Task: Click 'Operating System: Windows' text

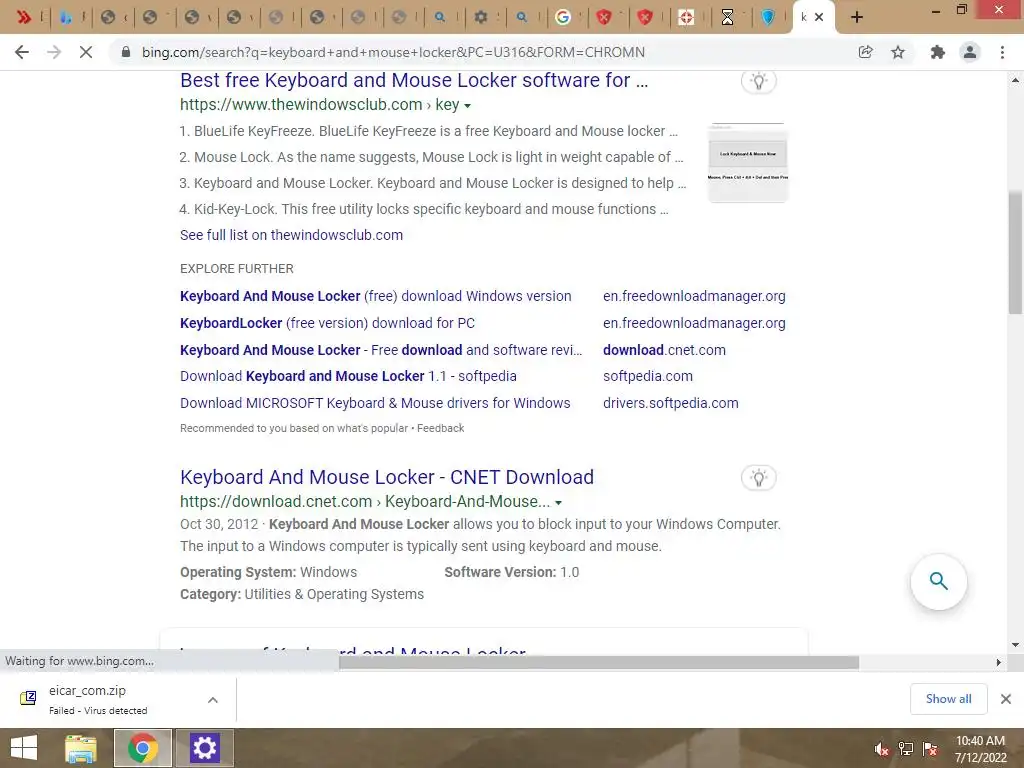Action: pos(268,572)
